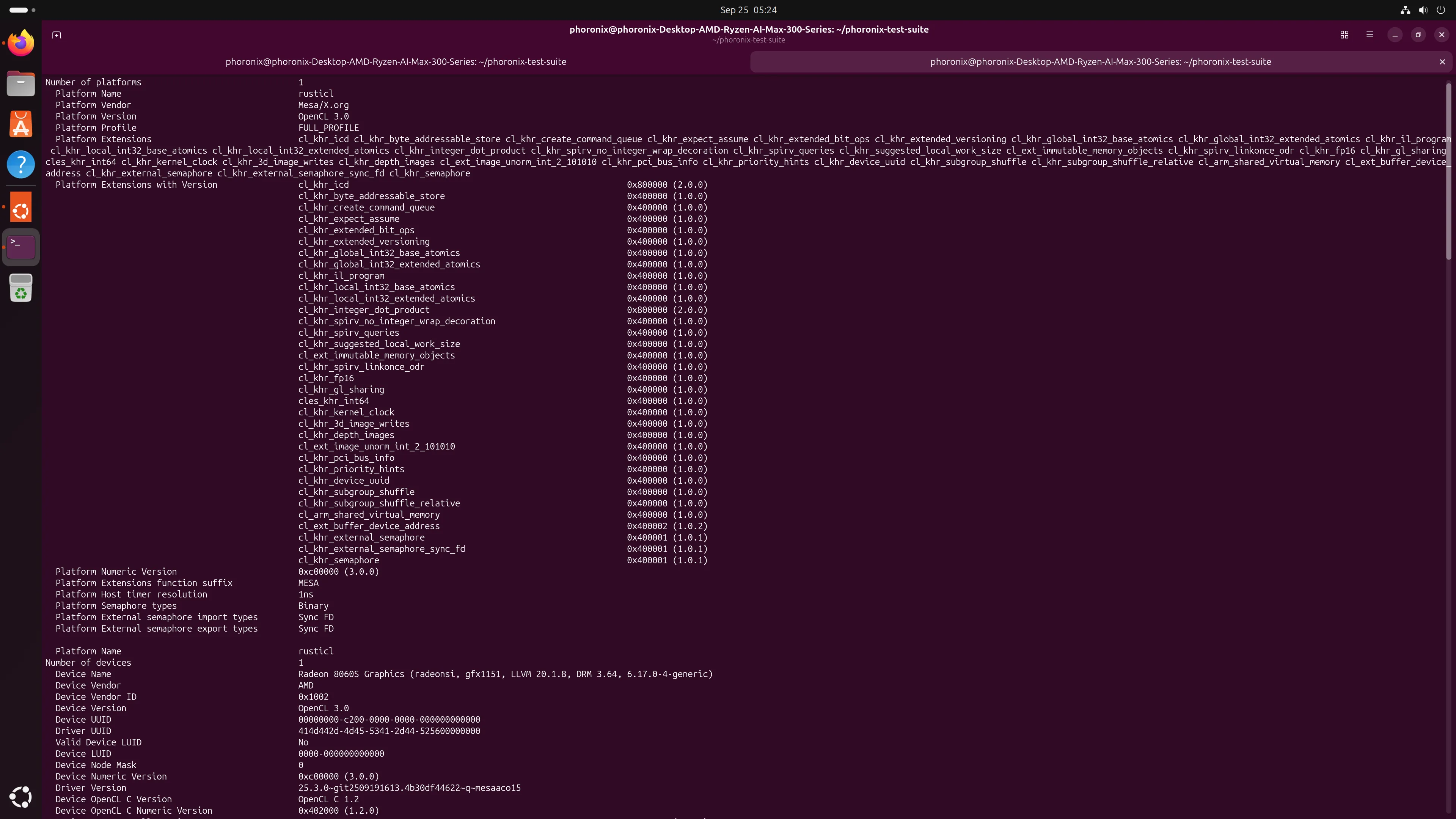The width and height of the screenshot is (1456, 819).
Task: Close the second terminal tab
Action: coord(1442,61)
